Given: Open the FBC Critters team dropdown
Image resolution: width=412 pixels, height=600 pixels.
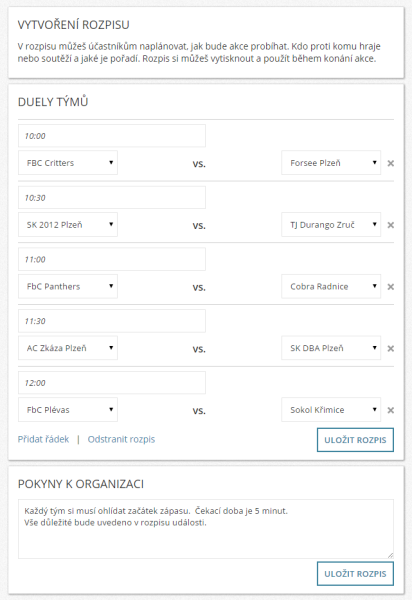Looking at the screenshot, I should 68,163.
